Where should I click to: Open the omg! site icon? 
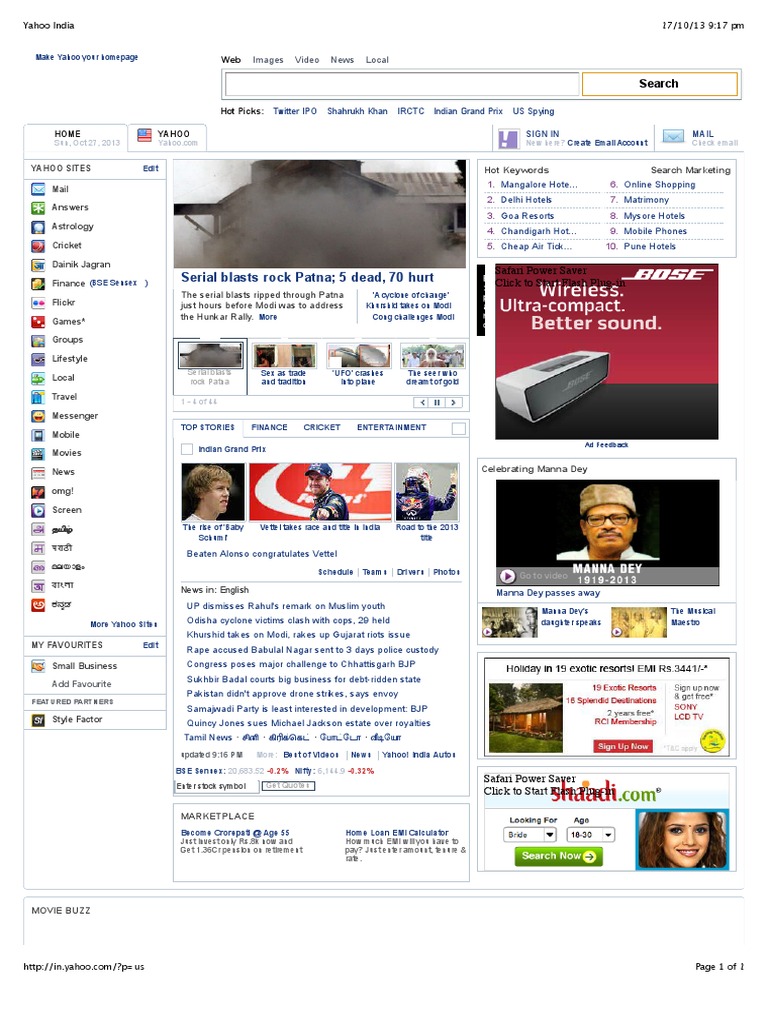point(38,491)
